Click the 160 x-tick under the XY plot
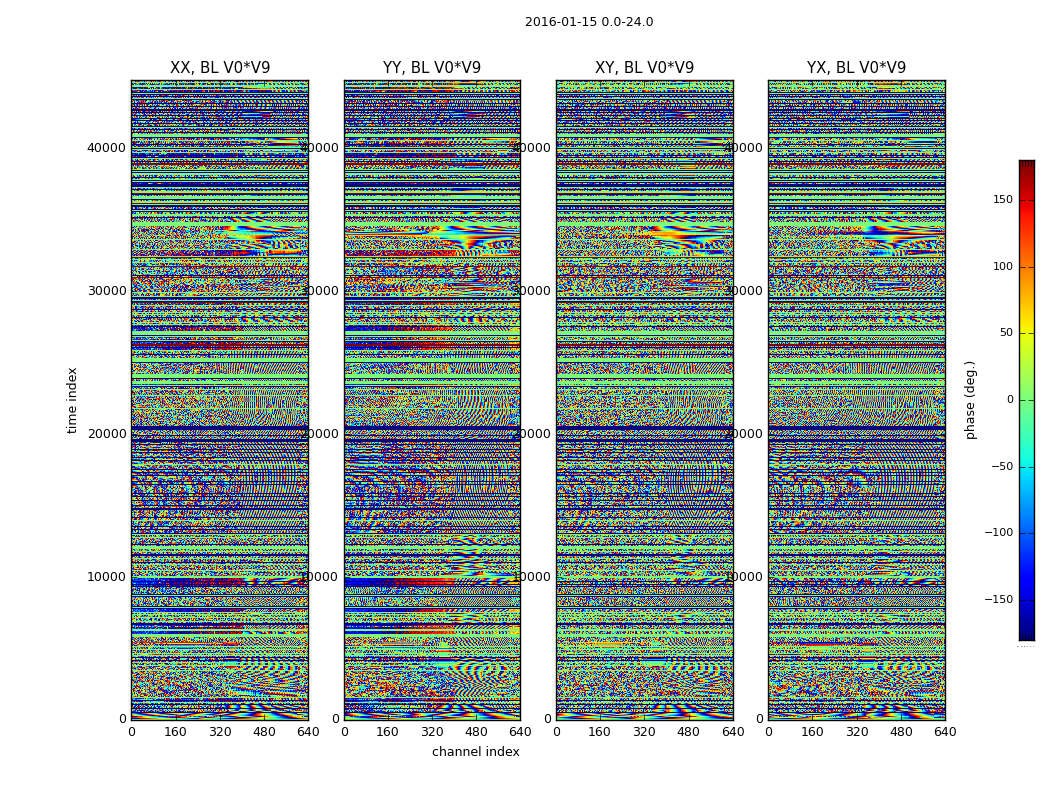This screenshot has width=1050, height=800. pos(599,732)
